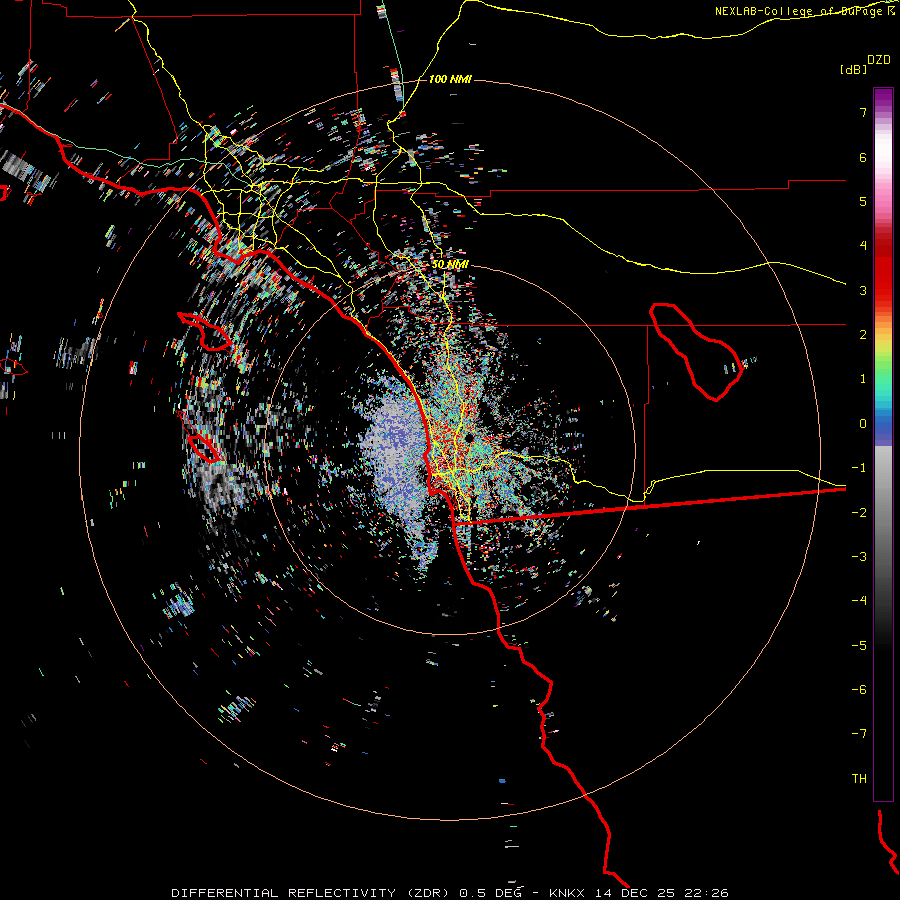Select the positive 1 dB scale tick label
Screen dimensions: 900x900
click(863, 379)
